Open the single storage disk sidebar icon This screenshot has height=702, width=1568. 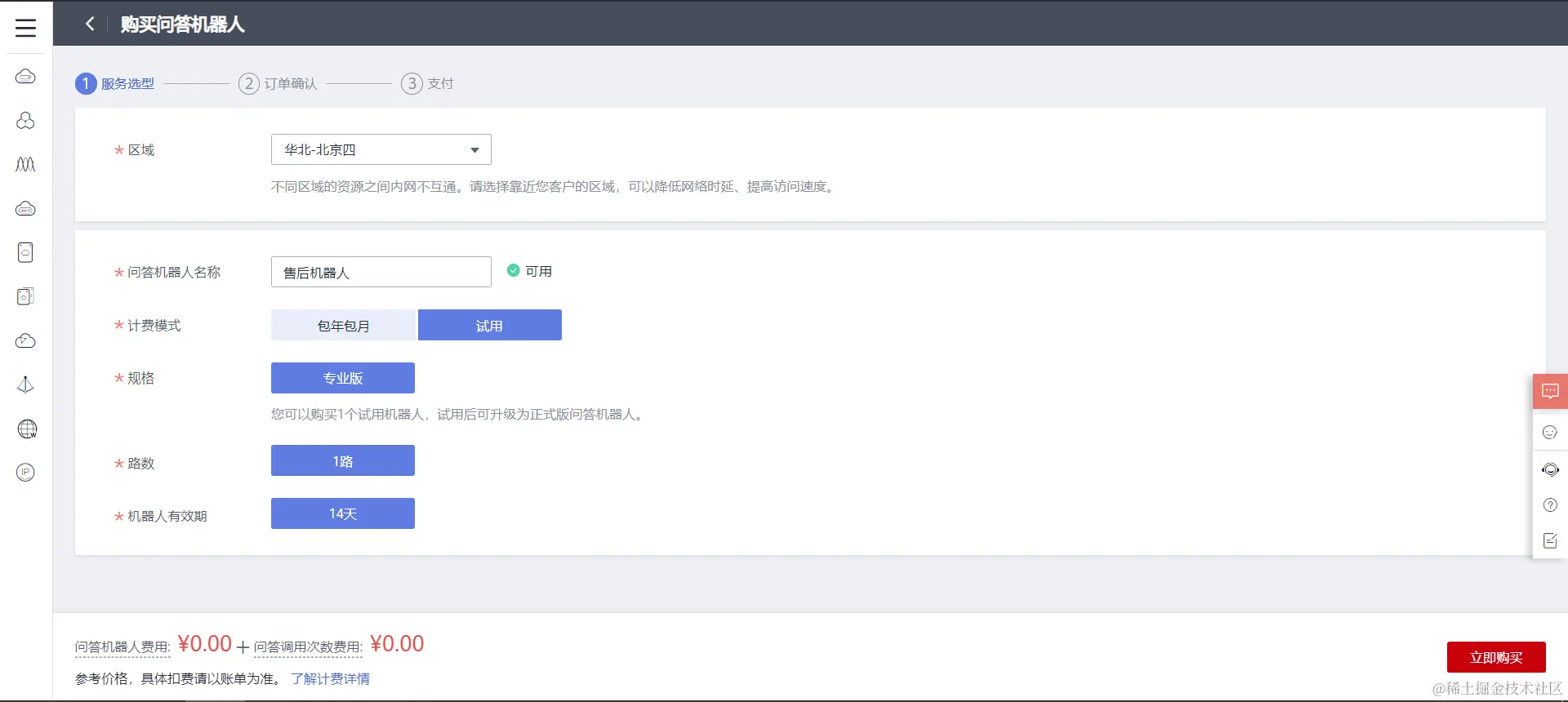[25, 252]
